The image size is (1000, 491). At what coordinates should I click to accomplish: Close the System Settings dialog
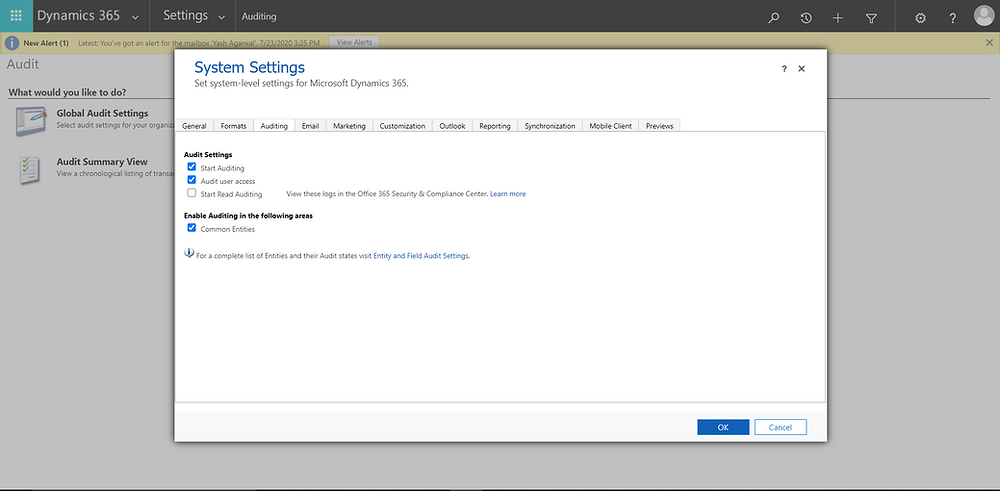tap(802, 69)
